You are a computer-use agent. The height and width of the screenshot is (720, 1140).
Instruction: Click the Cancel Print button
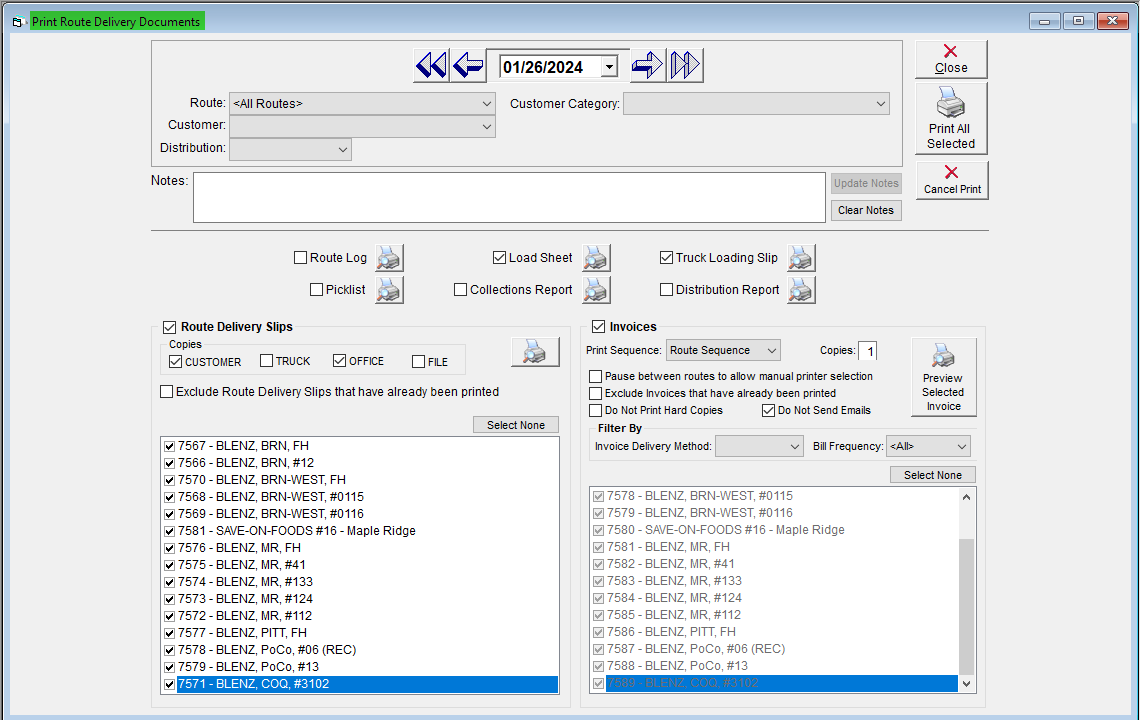pos(952,180)
